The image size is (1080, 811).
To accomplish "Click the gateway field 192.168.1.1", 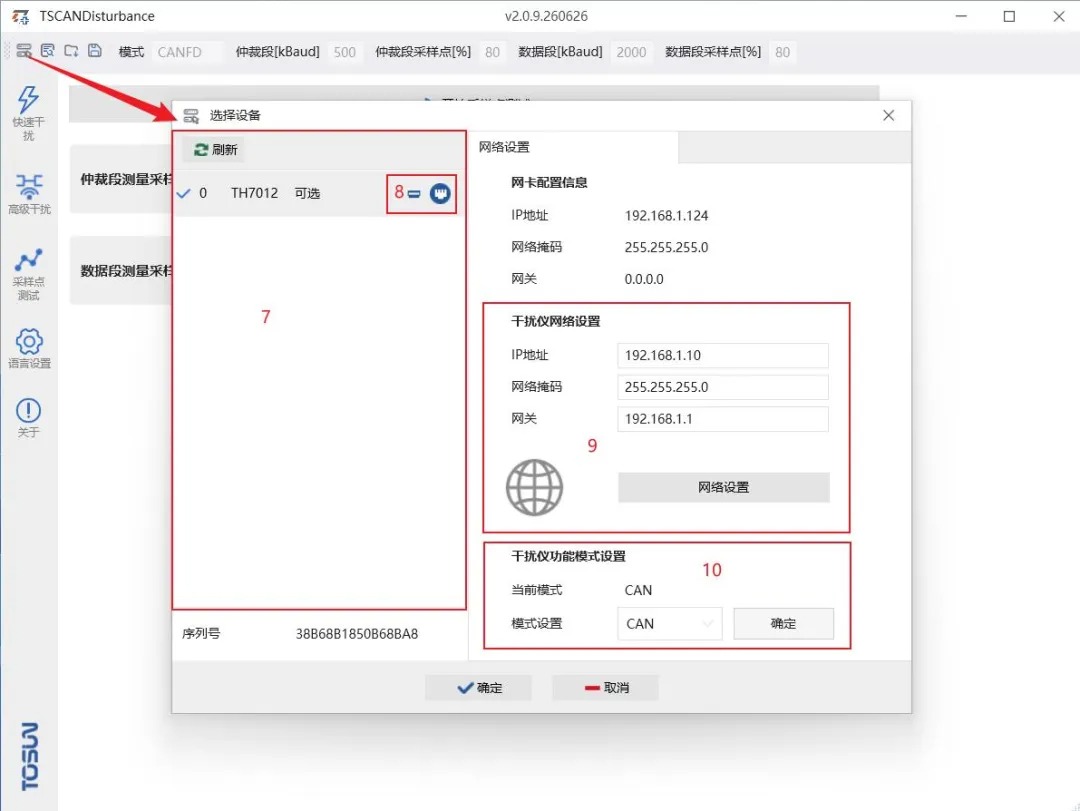I will click(x=723, y=419).
